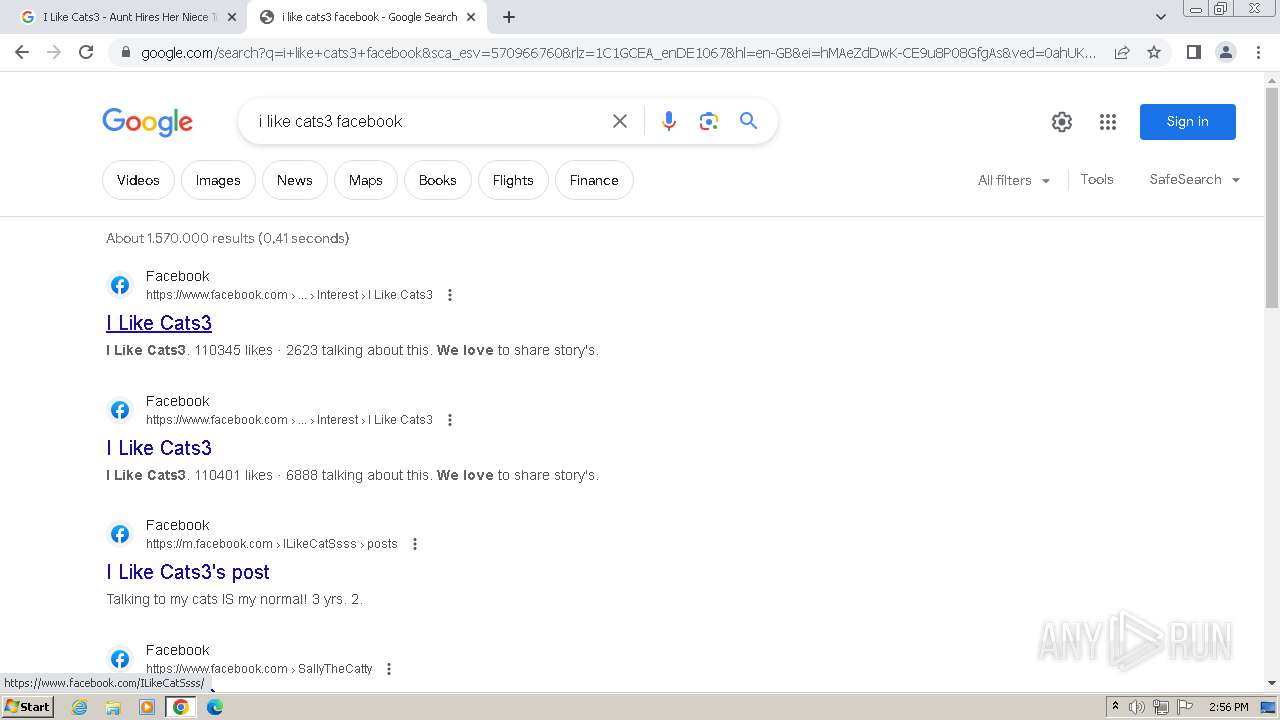Show hidden system tray icons

[x=1115, y=707]
